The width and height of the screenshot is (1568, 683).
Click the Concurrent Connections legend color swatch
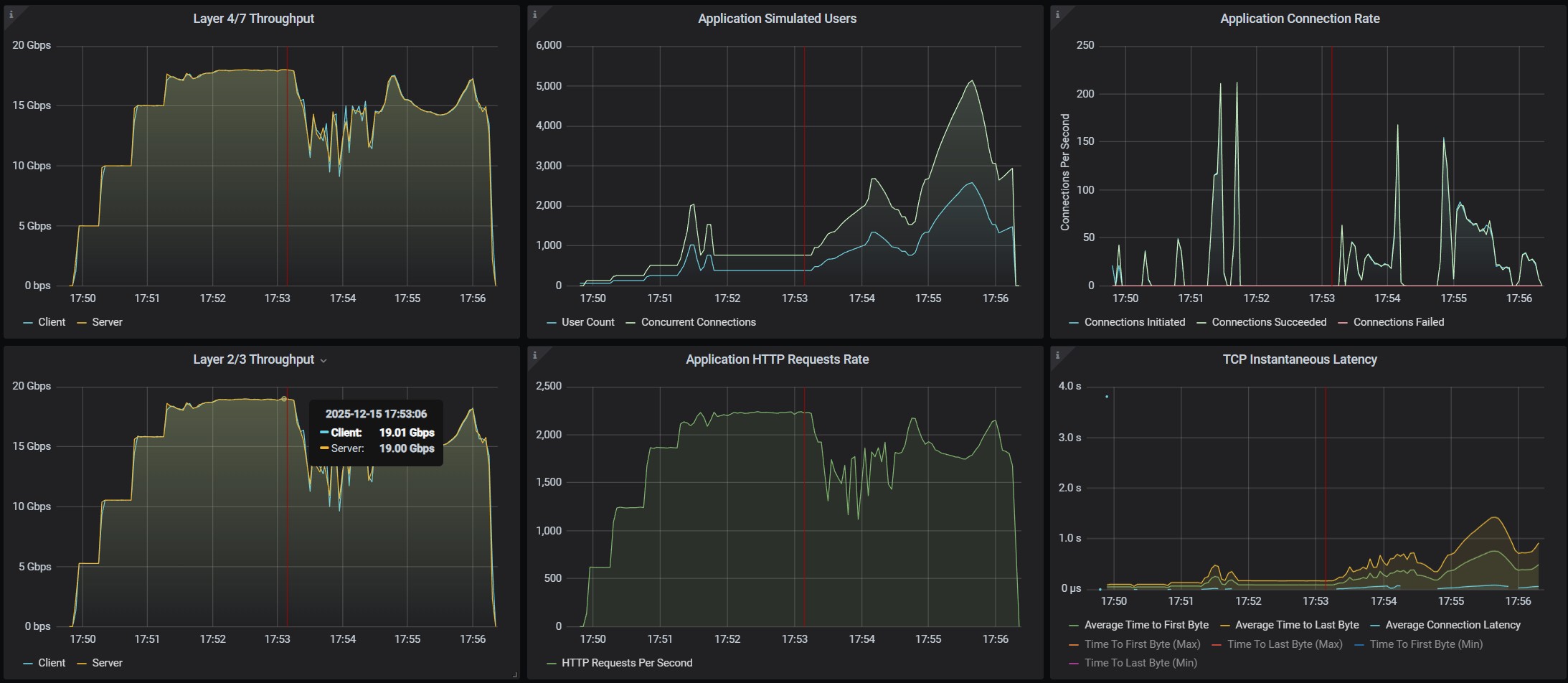tap(631, 323)
